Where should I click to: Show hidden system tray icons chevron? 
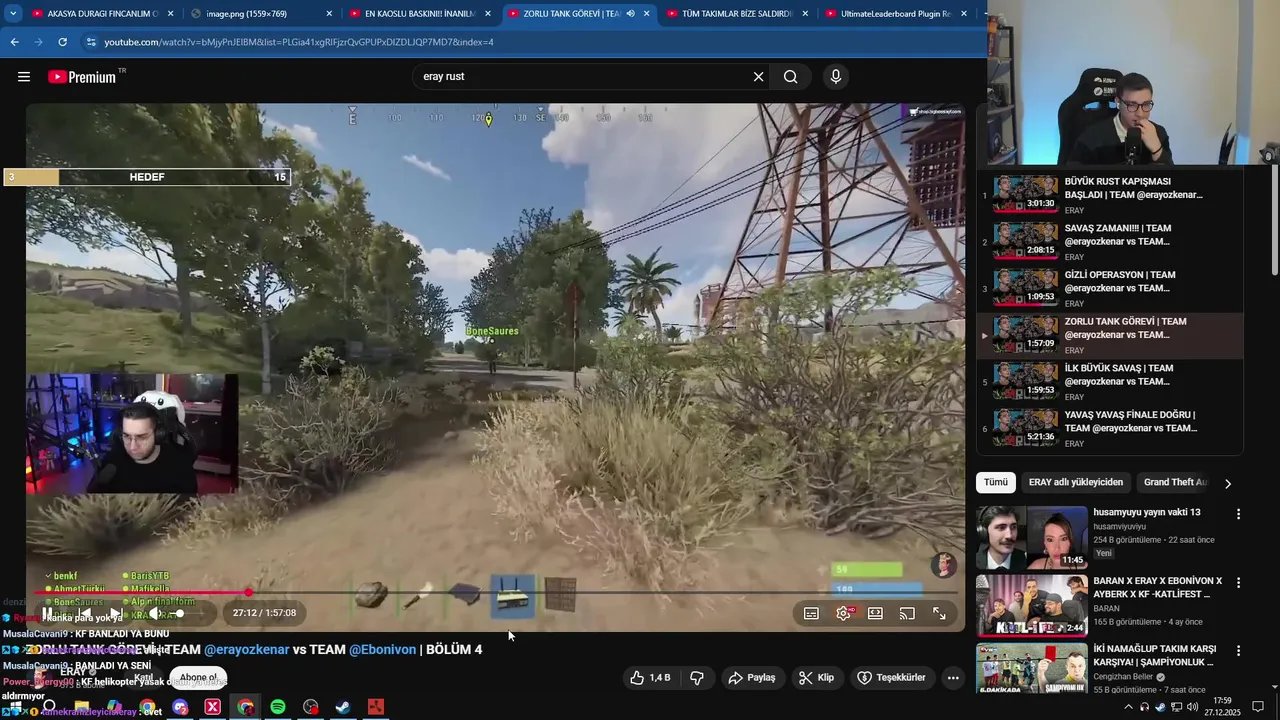click(x=1129, y=707)
